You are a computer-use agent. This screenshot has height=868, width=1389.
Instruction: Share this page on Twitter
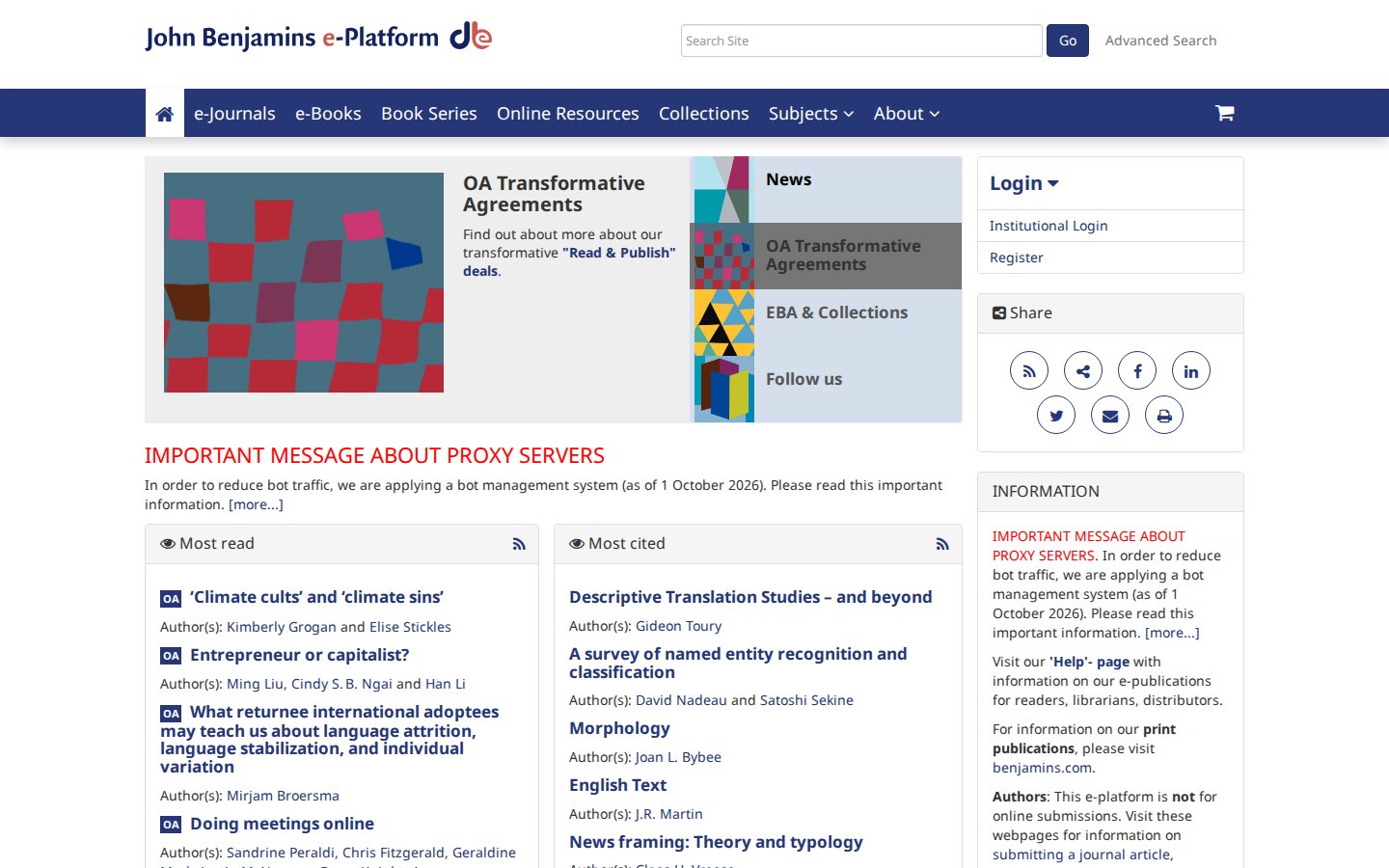click(1056, 416)
